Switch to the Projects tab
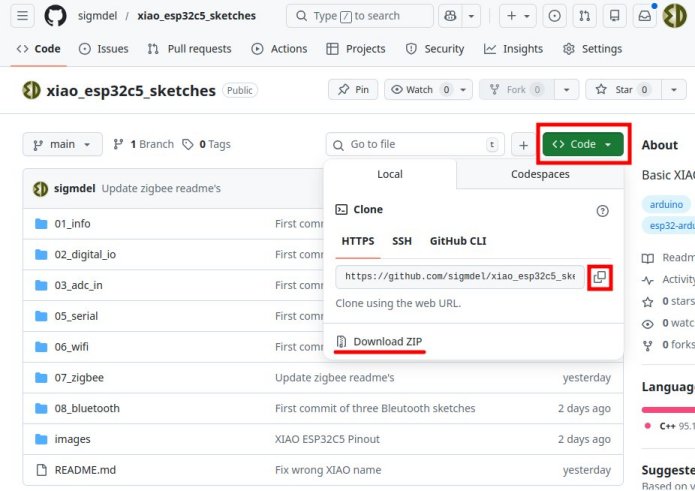The height and width of the screenshot is (491, 695). 356,49
